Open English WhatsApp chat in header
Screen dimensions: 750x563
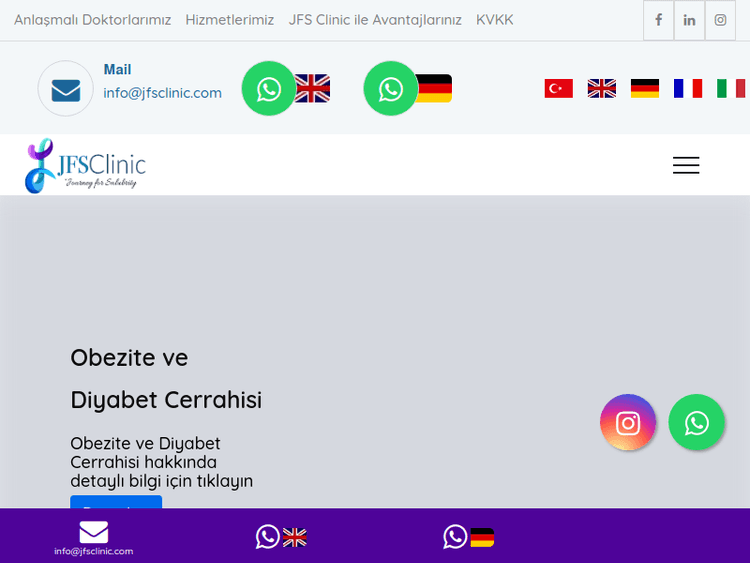coord(269,89)
